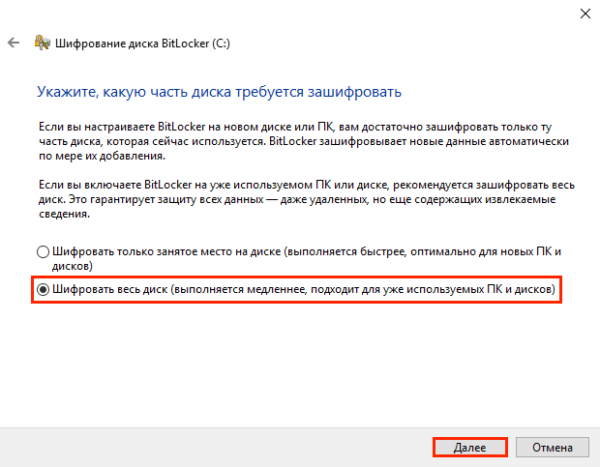Click the word 'дисков)' under the first option
The height and width of the screenshot is (467, 600).
point(73,267)
